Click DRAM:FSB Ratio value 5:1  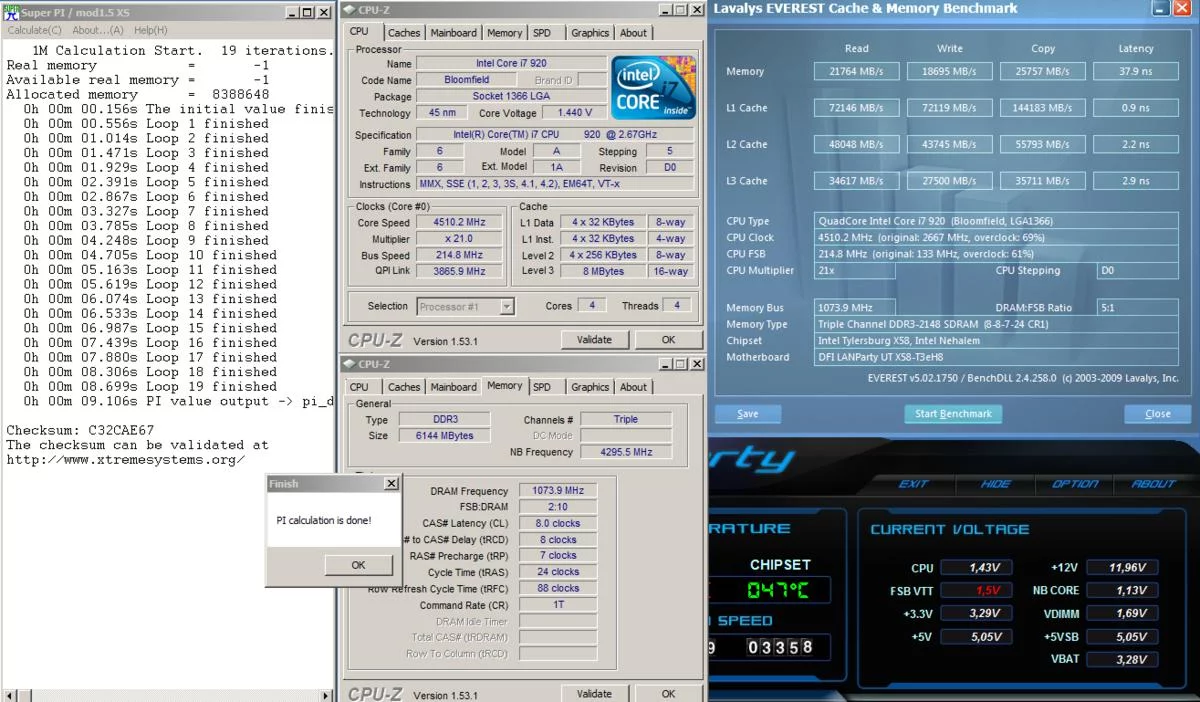coord(1137,308)
